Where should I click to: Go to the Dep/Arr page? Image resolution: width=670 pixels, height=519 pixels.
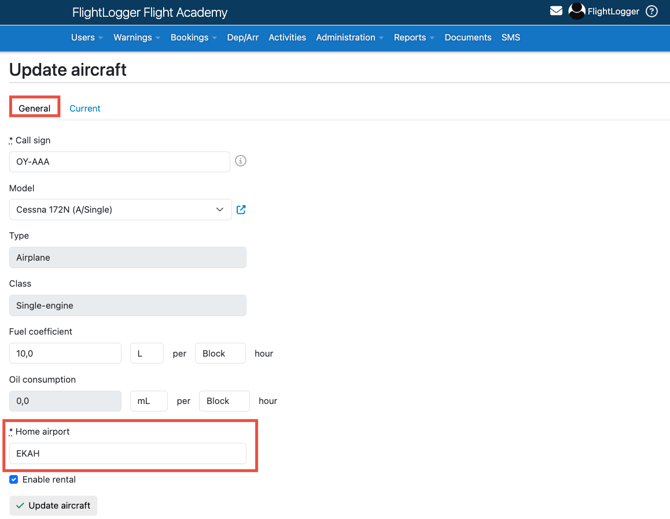(243, 38)
